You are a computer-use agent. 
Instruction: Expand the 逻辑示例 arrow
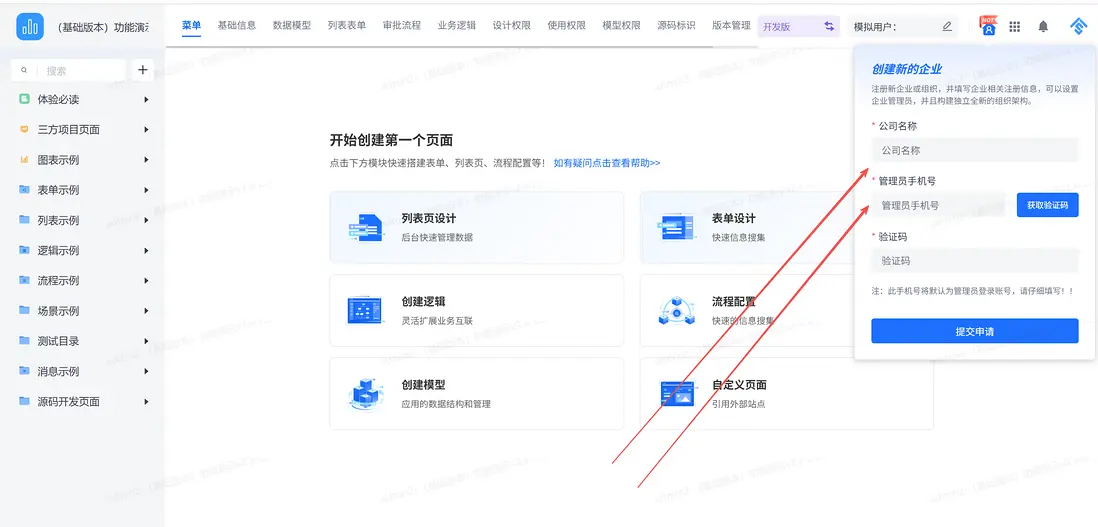point(146,251)
